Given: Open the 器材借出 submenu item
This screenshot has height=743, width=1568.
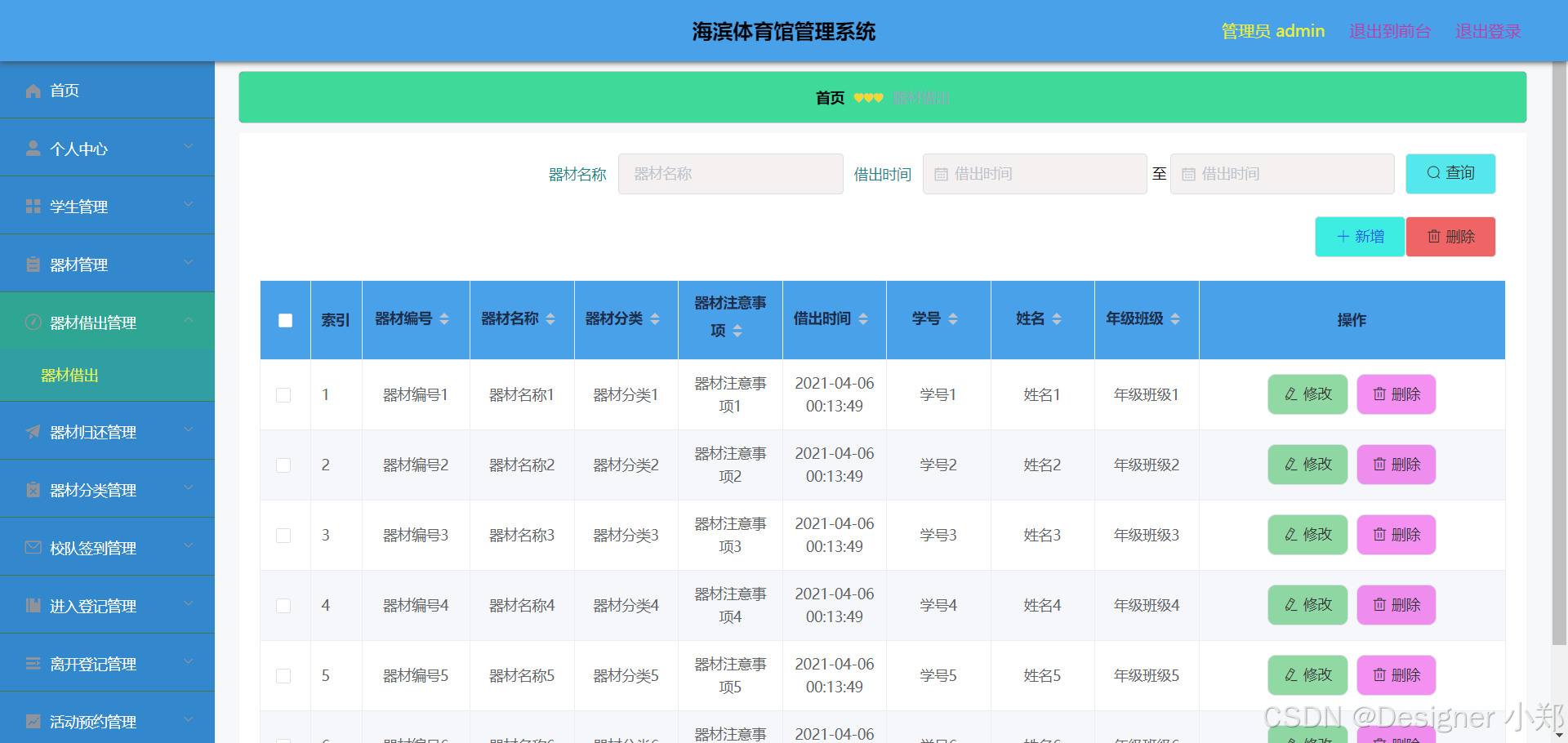Looking at the screenshot, I should (107, 376).
